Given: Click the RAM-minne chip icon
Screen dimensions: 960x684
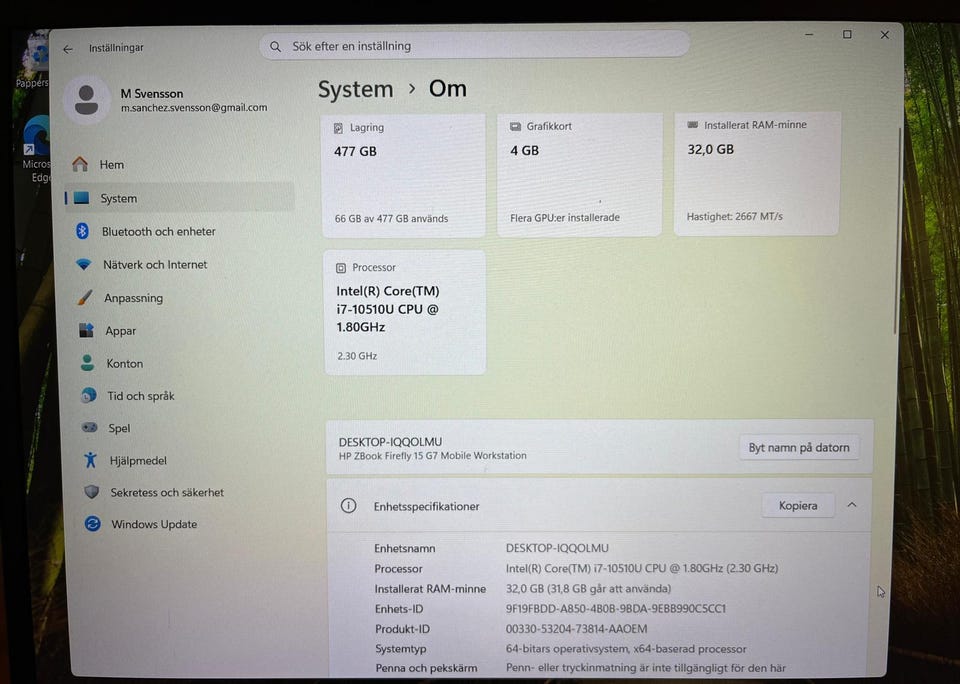Looking at the screenshot, I should tap(692, 125).
